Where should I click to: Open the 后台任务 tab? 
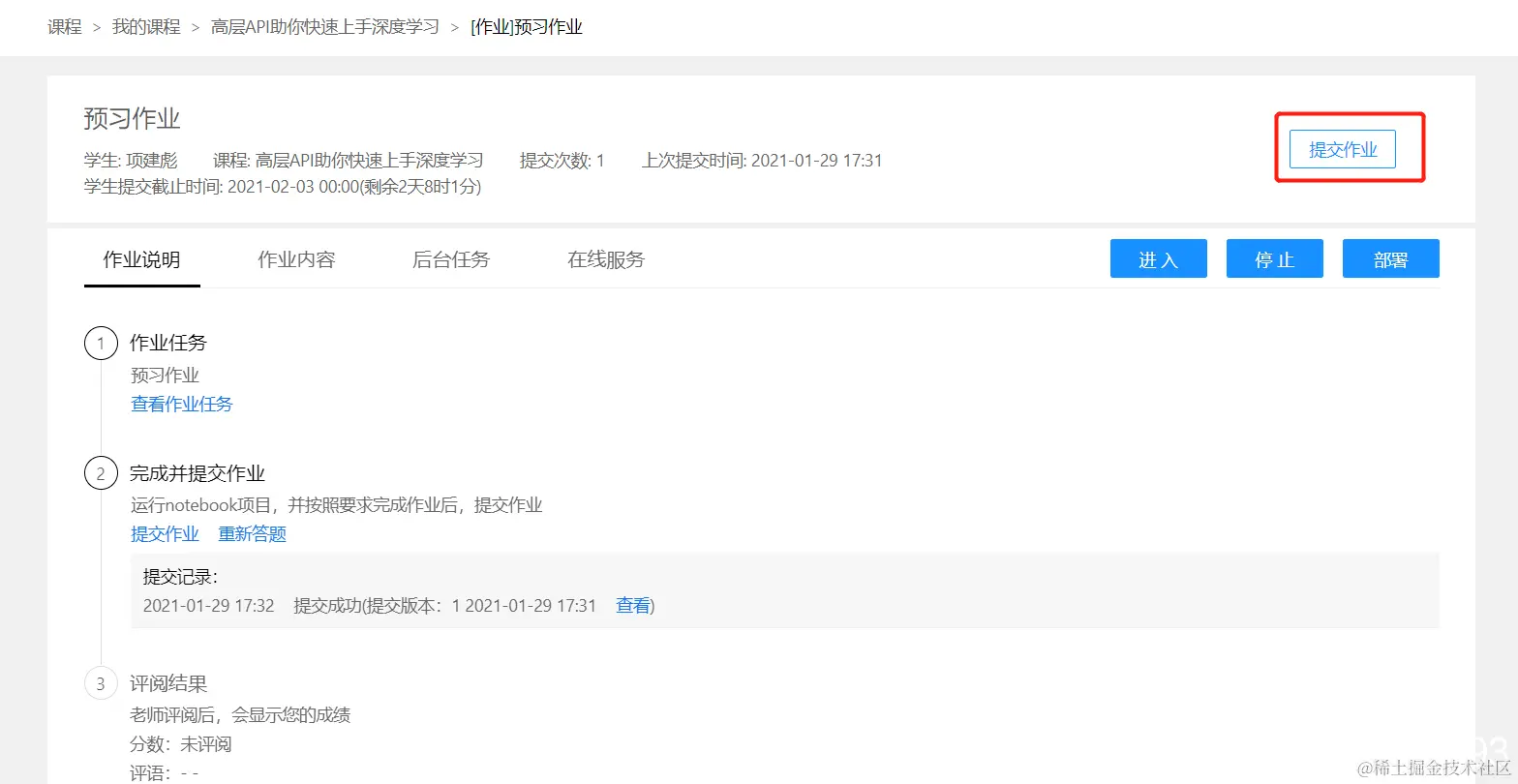tap(451, 259)
